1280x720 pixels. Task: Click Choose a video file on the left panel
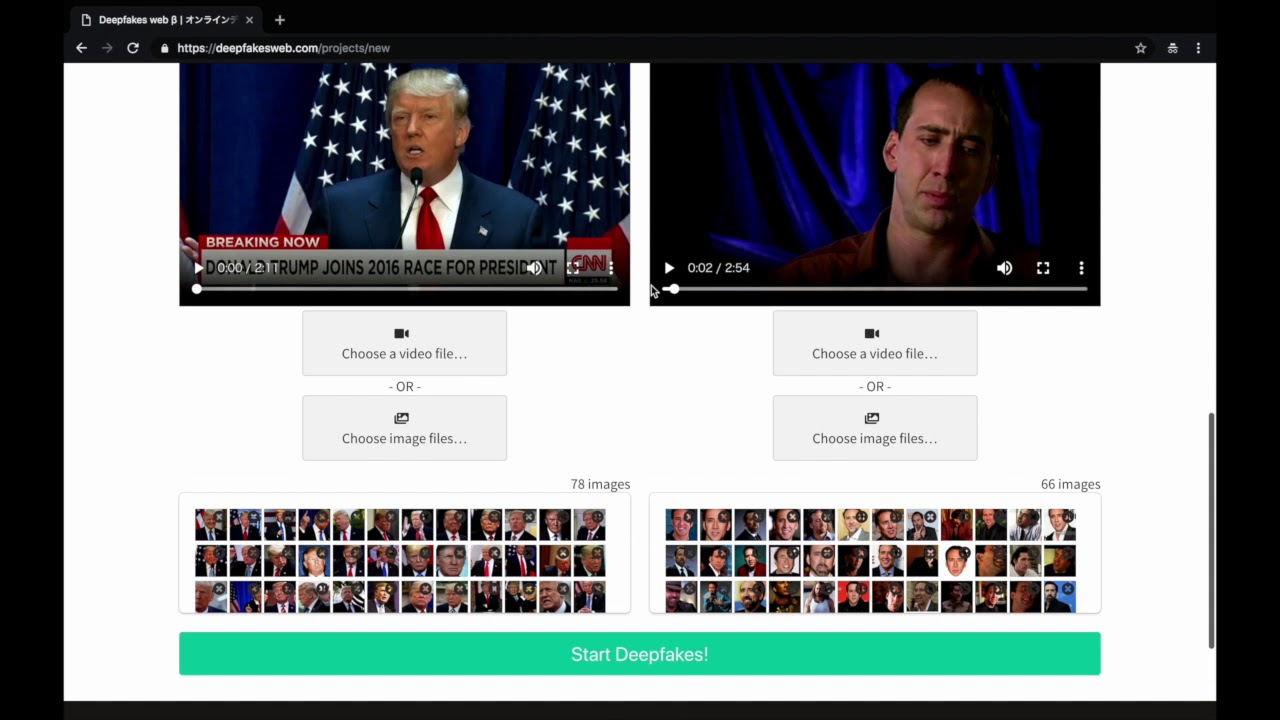(x=404, y=353)
